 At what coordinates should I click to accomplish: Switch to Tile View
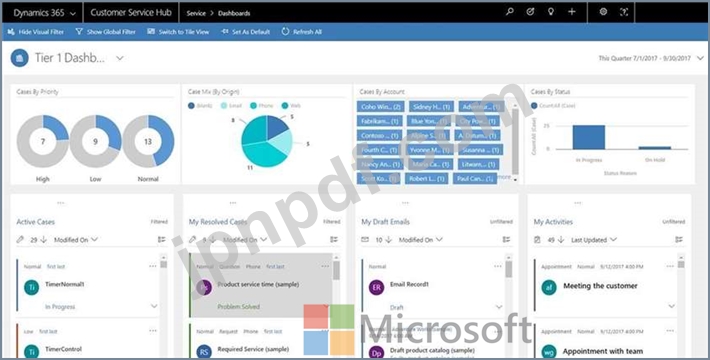pos(178,32)
